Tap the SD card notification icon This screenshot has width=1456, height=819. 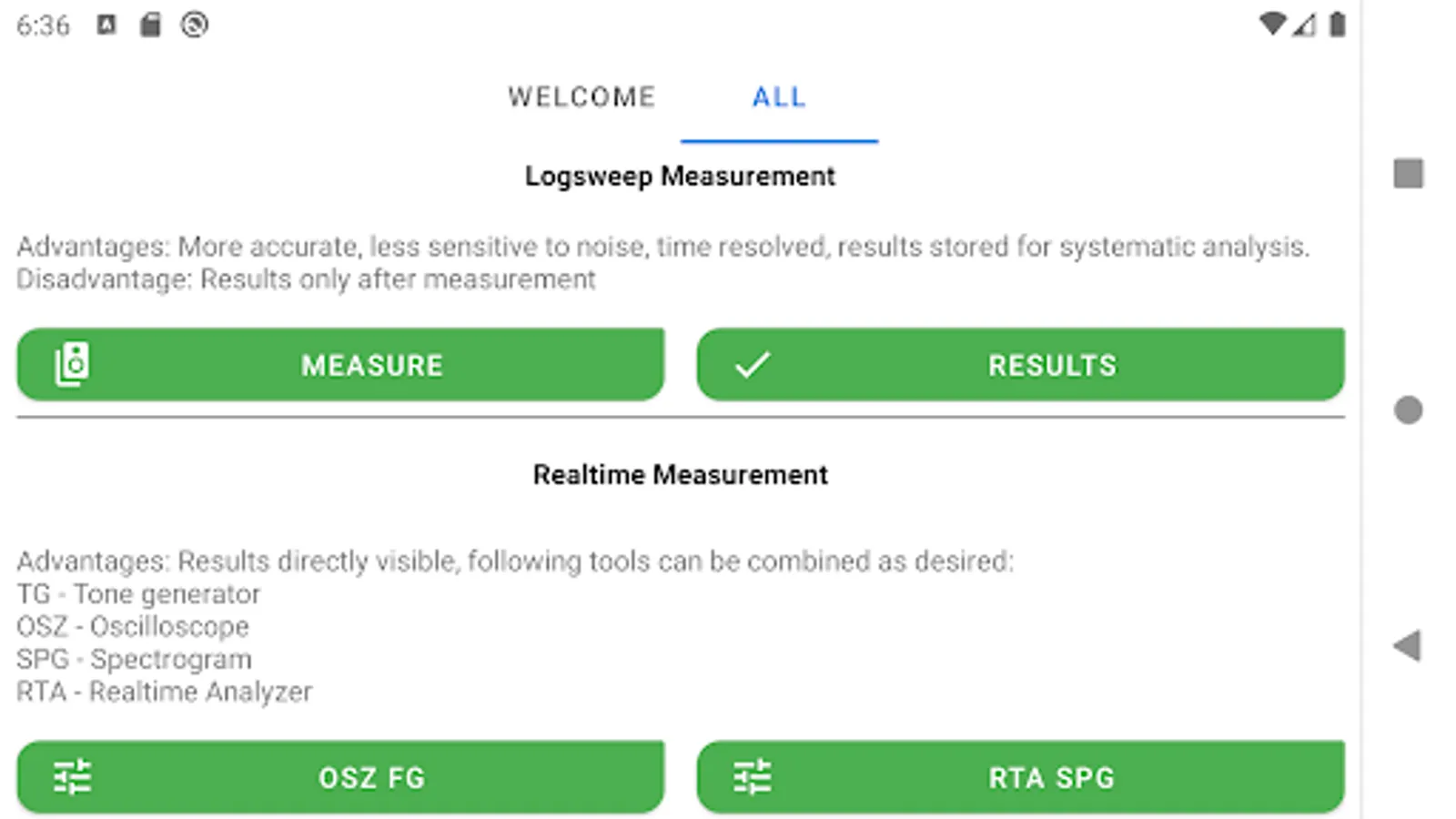pyautogui.click(x=150, y=25)
